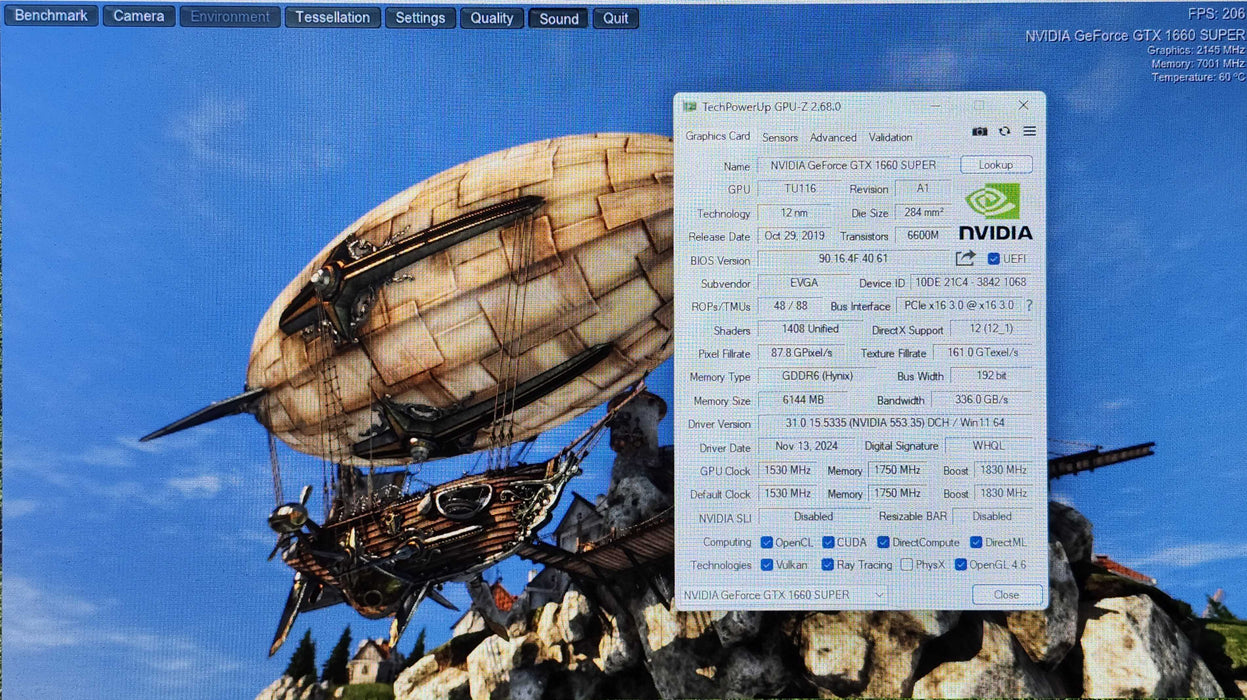Image resolution: width=1247 pixels, height=700 pixels.
Task: Click the BIOS Version field
Action: click(853, 259)
